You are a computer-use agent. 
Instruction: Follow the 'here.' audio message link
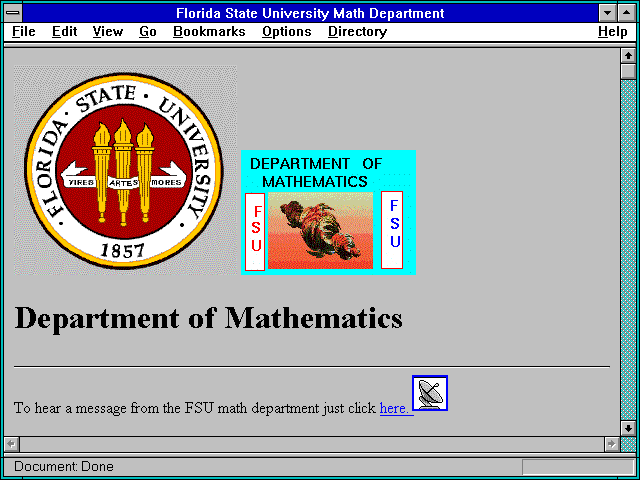396,408
